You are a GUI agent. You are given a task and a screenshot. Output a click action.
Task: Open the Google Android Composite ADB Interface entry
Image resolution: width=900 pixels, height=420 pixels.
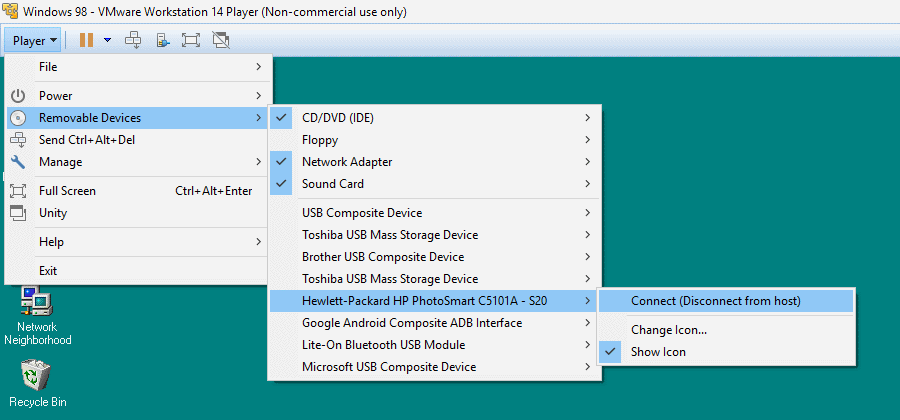click(x=412, y=323)
